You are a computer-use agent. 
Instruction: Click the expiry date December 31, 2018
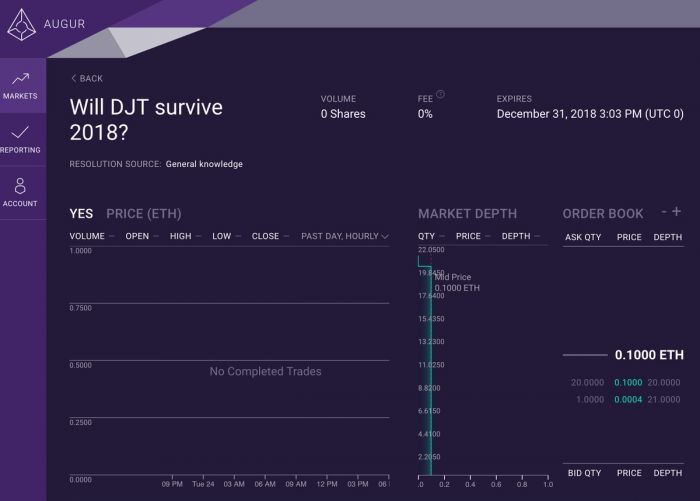(590, 114)
